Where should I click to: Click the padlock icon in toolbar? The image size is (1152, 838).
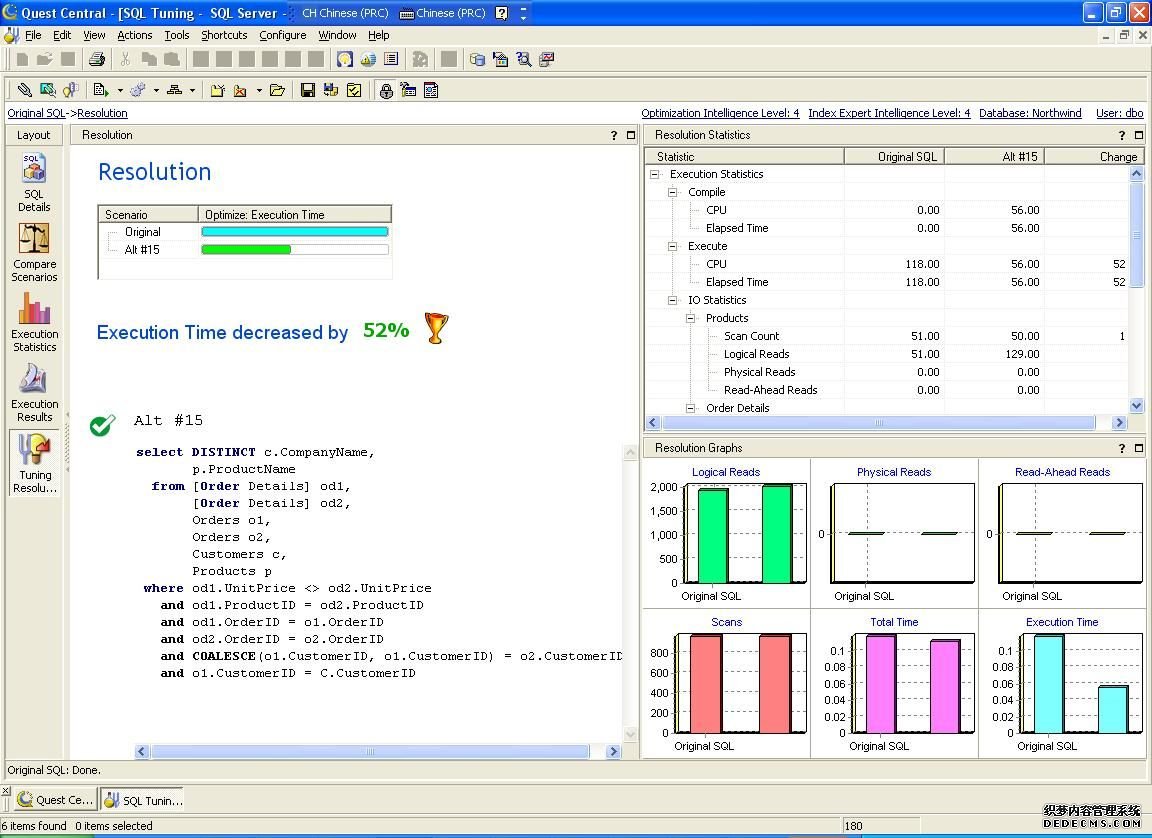386,90
